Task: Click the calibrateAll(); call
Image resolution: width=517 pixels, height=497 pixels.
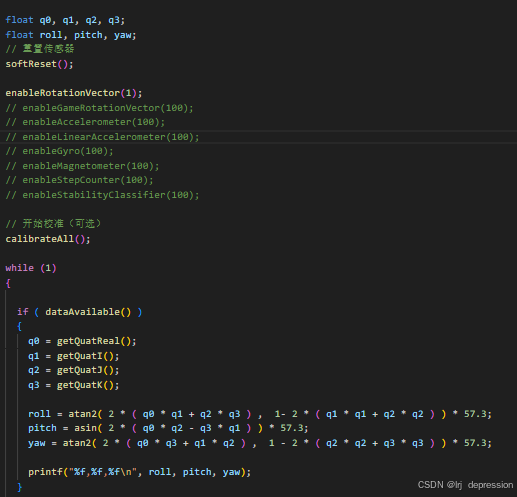Action: [48, 239]
